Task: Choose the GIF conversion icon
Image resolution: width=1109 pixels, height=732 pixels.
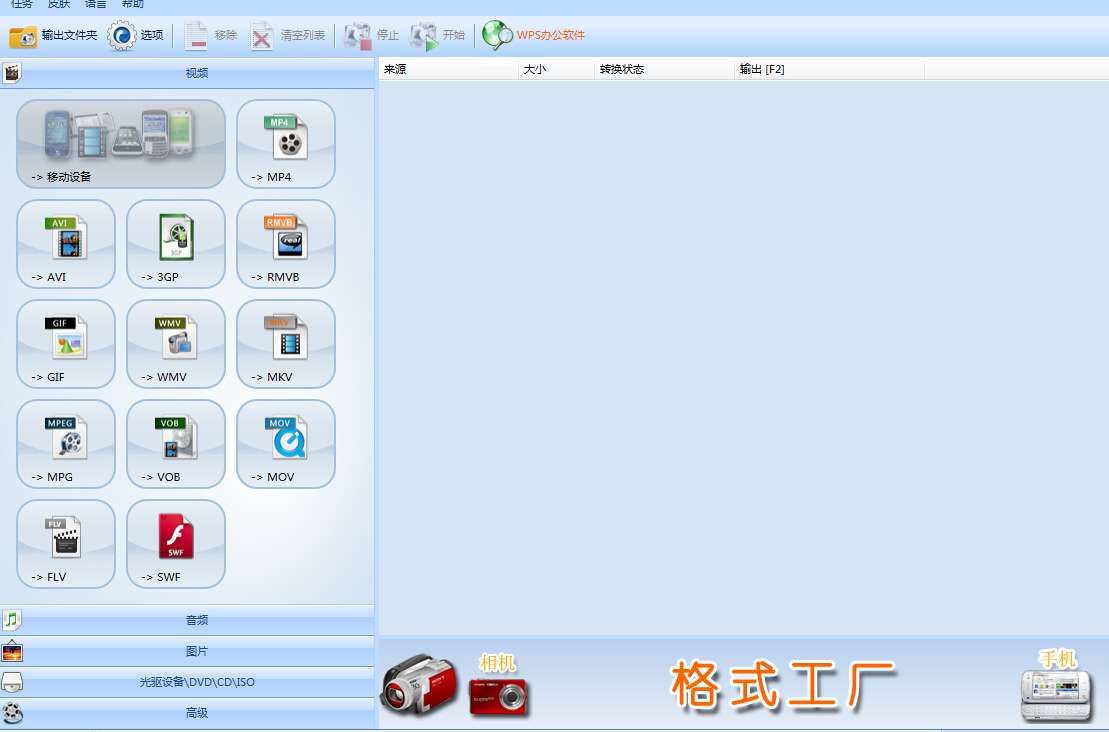Action: point(66,344)
